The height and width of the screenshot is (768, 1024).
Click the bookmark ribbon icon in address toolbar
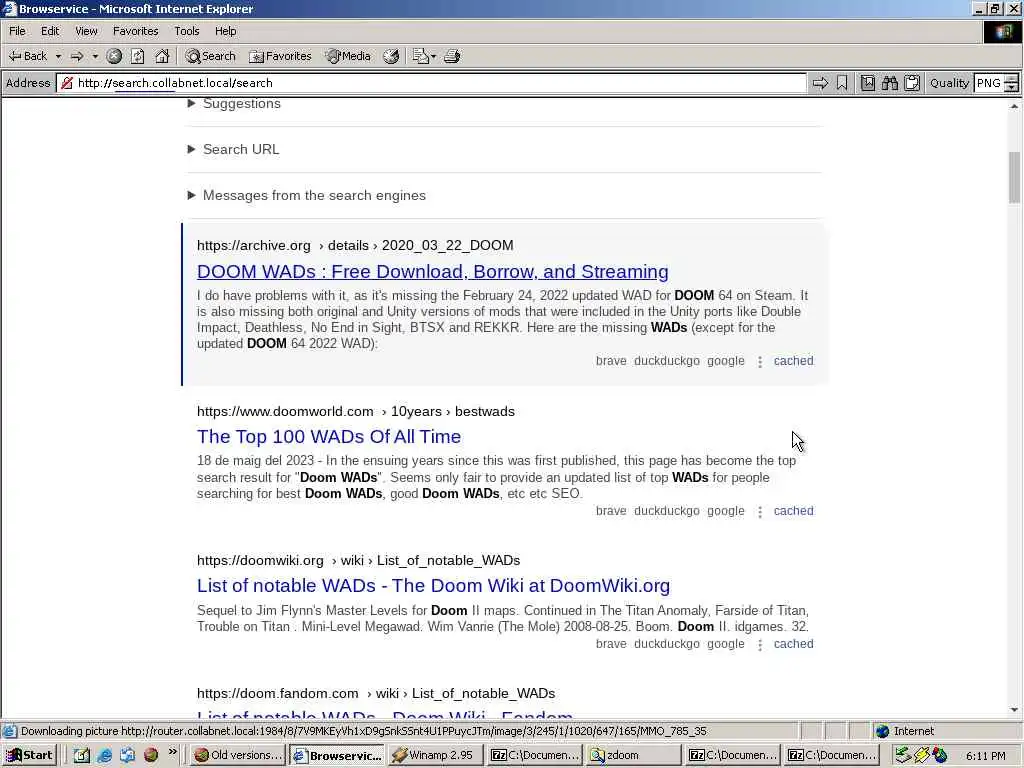tap(842, 83)
